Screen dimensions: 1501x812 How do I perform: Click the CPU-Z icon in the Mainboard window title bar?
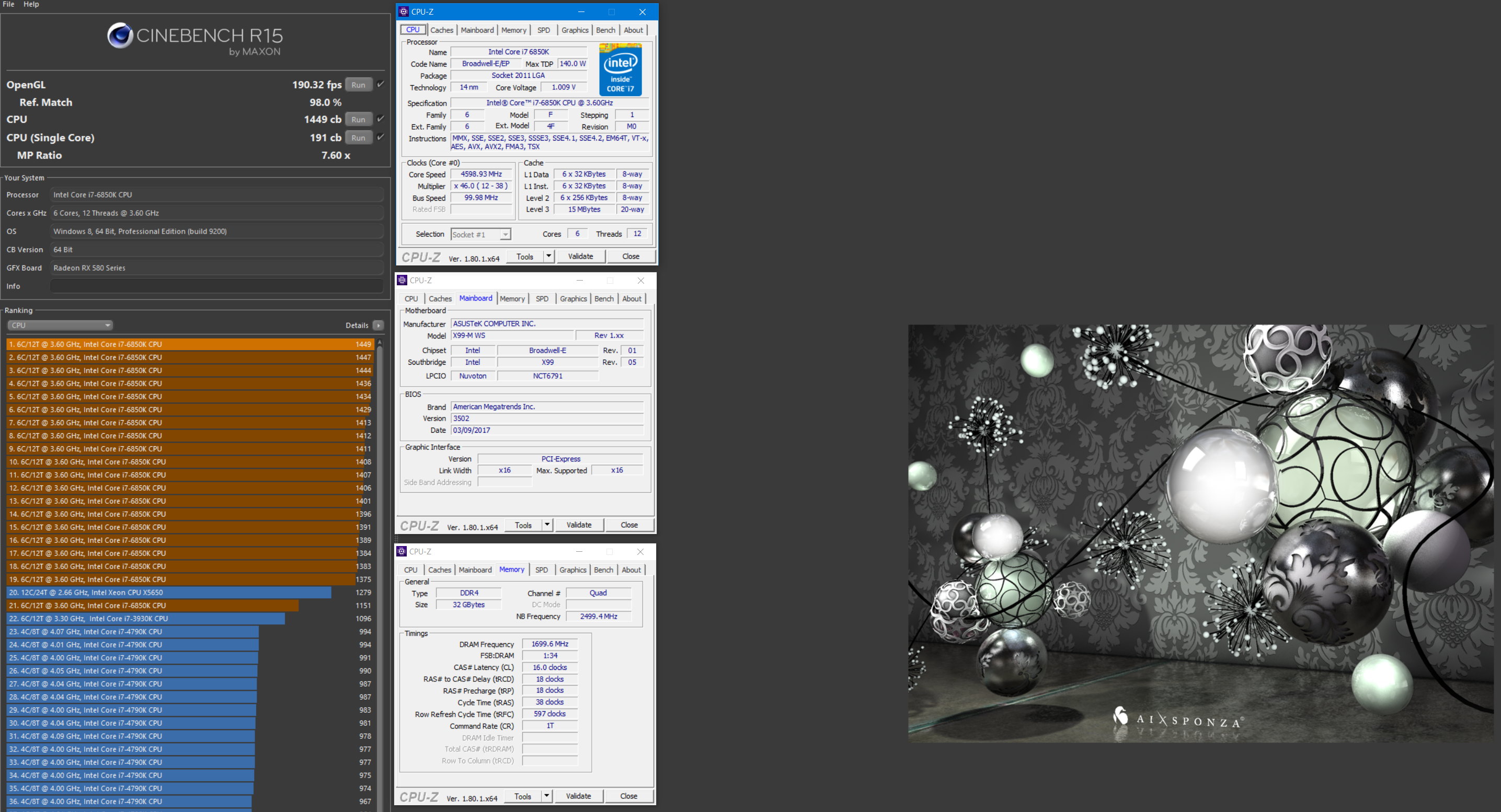click(x=402, y=280)
